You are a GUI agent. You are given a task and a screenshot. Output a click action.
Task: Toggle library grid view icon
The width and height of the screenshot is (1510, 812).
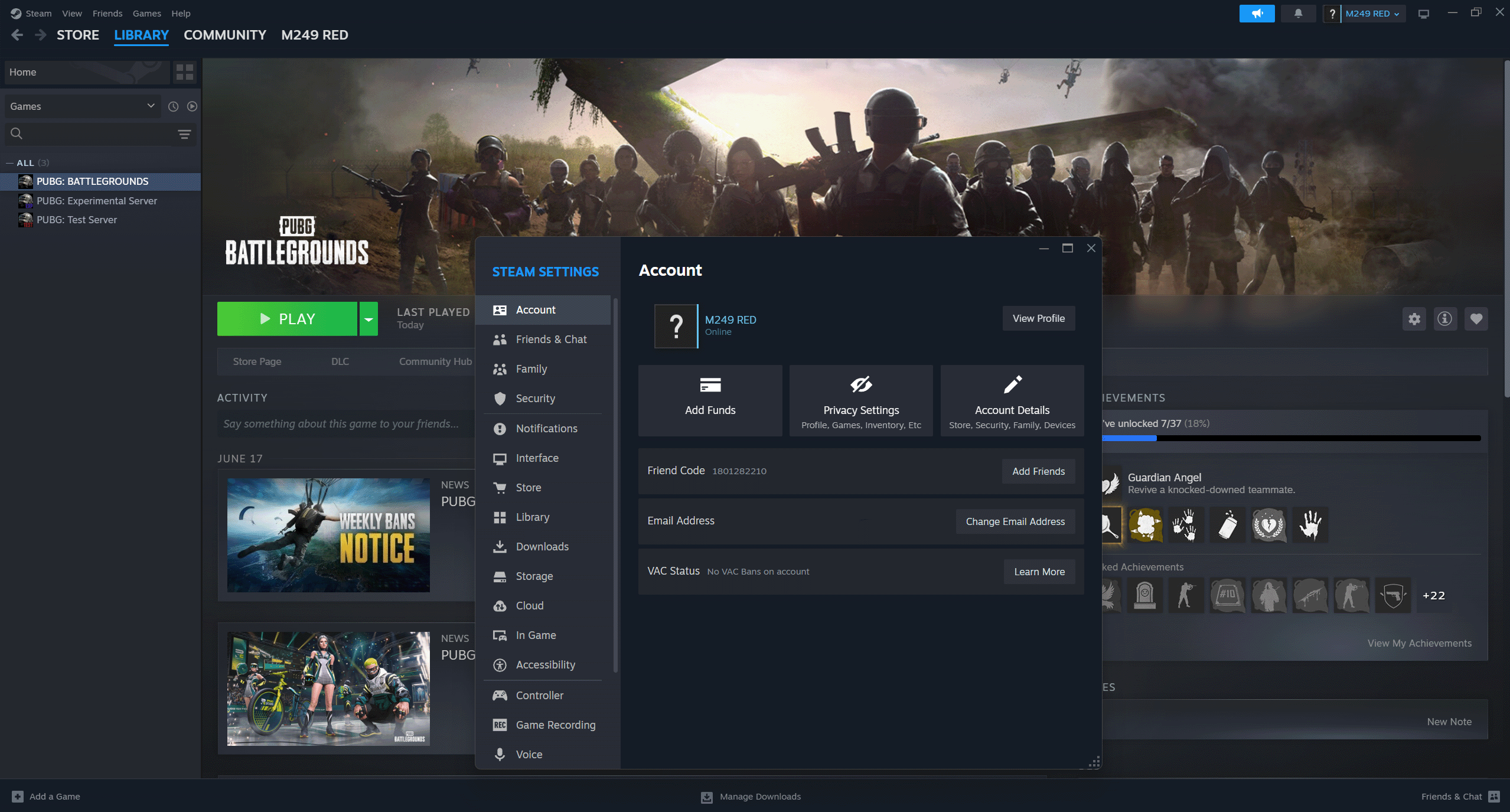[x=185, y=72]
